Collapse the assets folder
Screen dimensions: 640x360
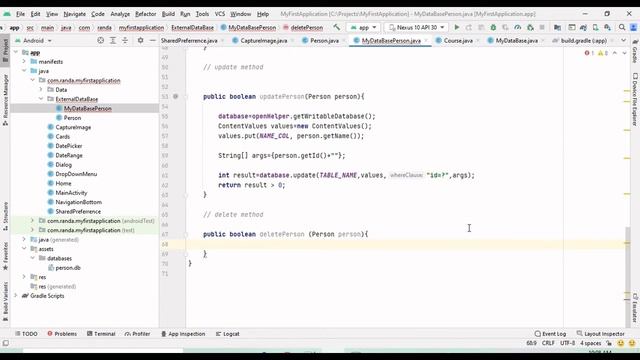click(24, 249)
